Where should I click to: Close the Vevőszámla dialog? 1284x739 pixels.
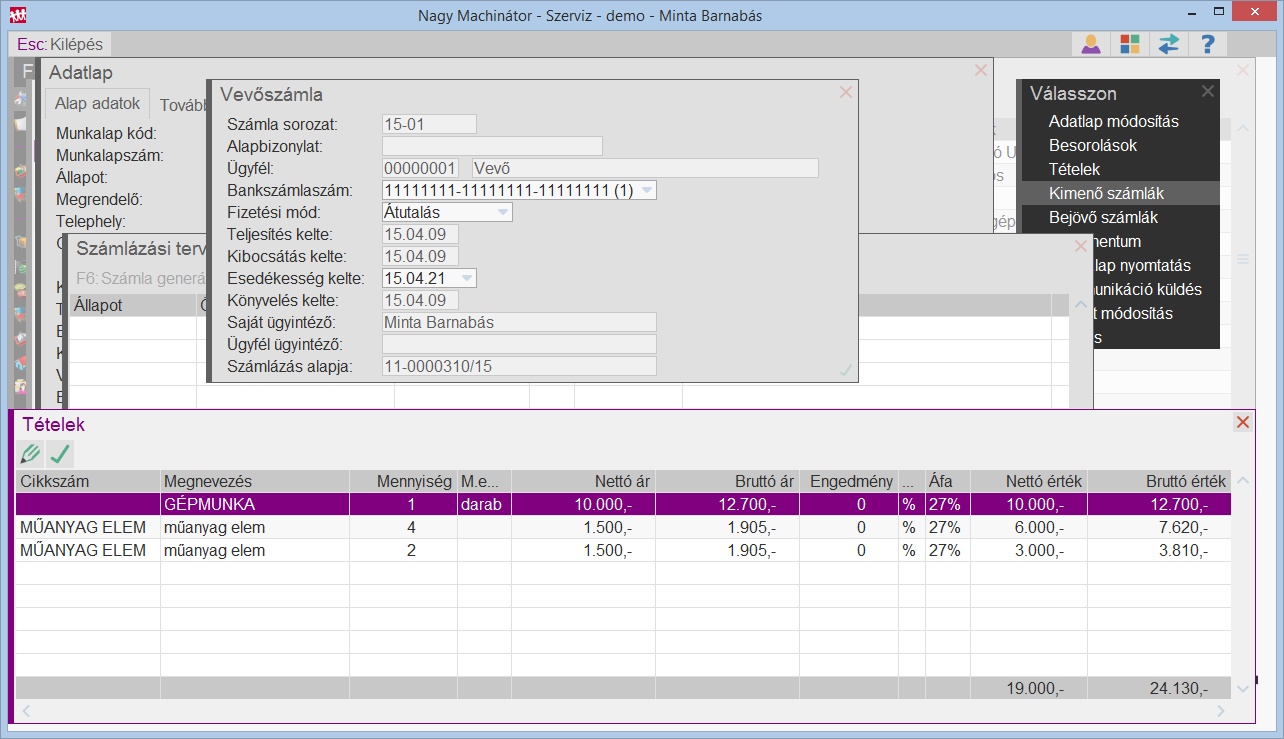pos(846,92)
